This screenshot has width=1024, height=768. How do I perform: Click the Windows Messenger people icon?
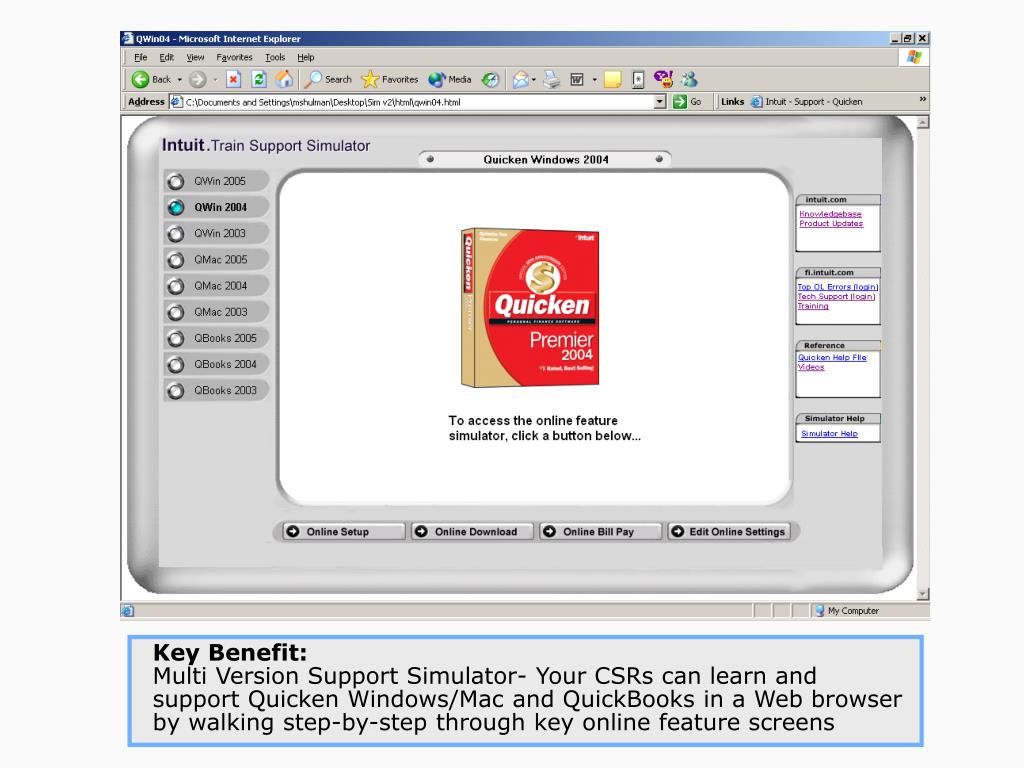[690, 80]
